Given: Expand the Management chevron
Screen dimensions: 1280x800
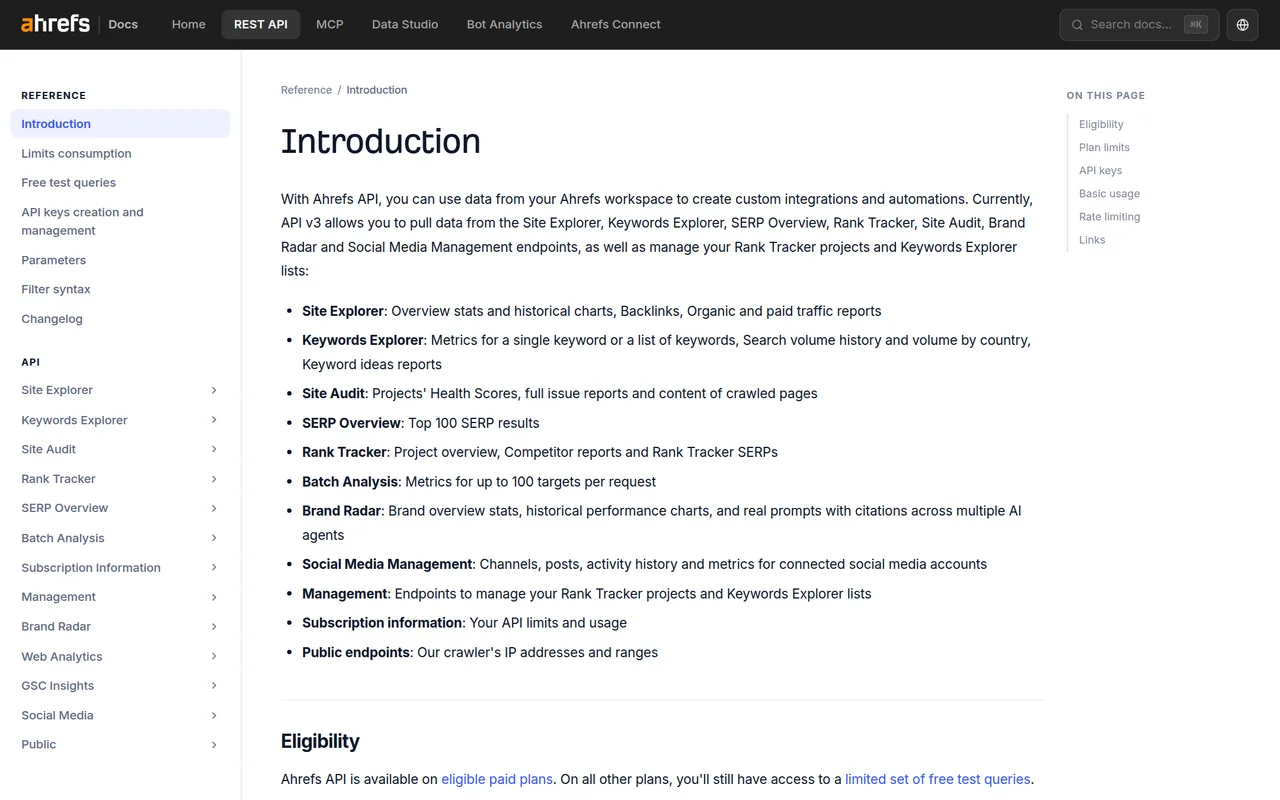Looking at the screenshot, I should [214, 597].
